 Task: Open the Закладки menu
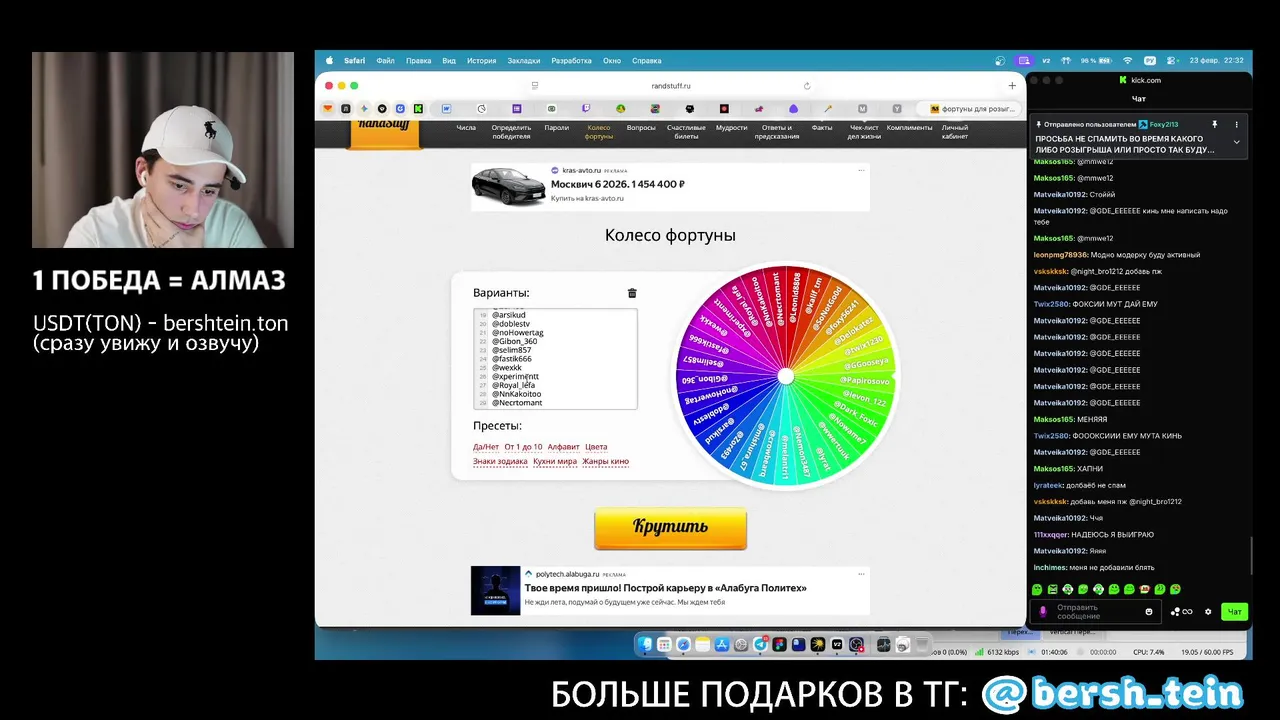tap(524, 61)
